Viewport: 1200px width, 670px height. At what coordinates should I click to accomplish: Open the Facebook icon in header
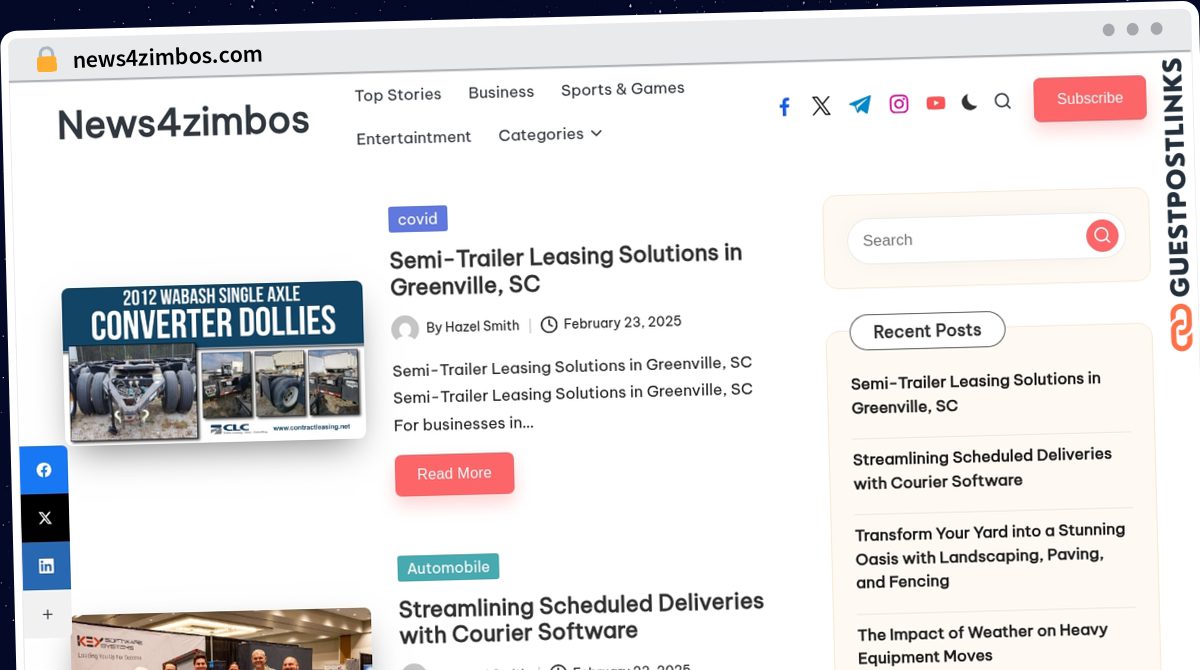[785, 107]
